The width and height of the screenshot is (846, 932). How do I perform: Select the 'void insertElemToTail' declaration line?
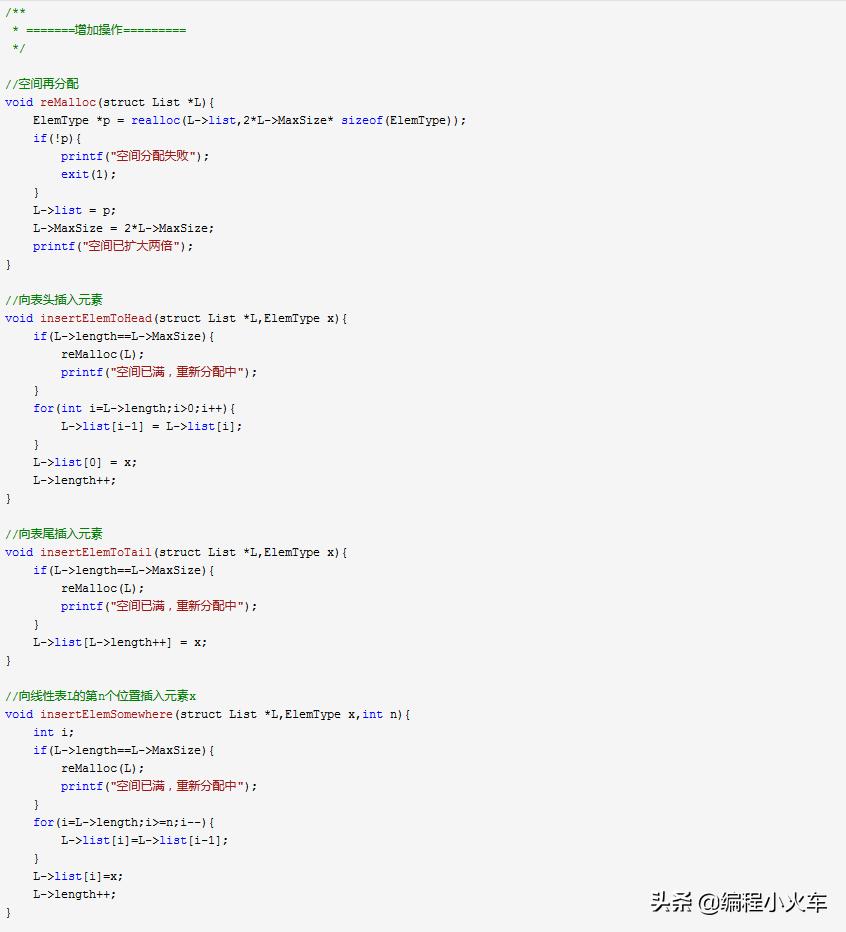(x=176, y=552)
